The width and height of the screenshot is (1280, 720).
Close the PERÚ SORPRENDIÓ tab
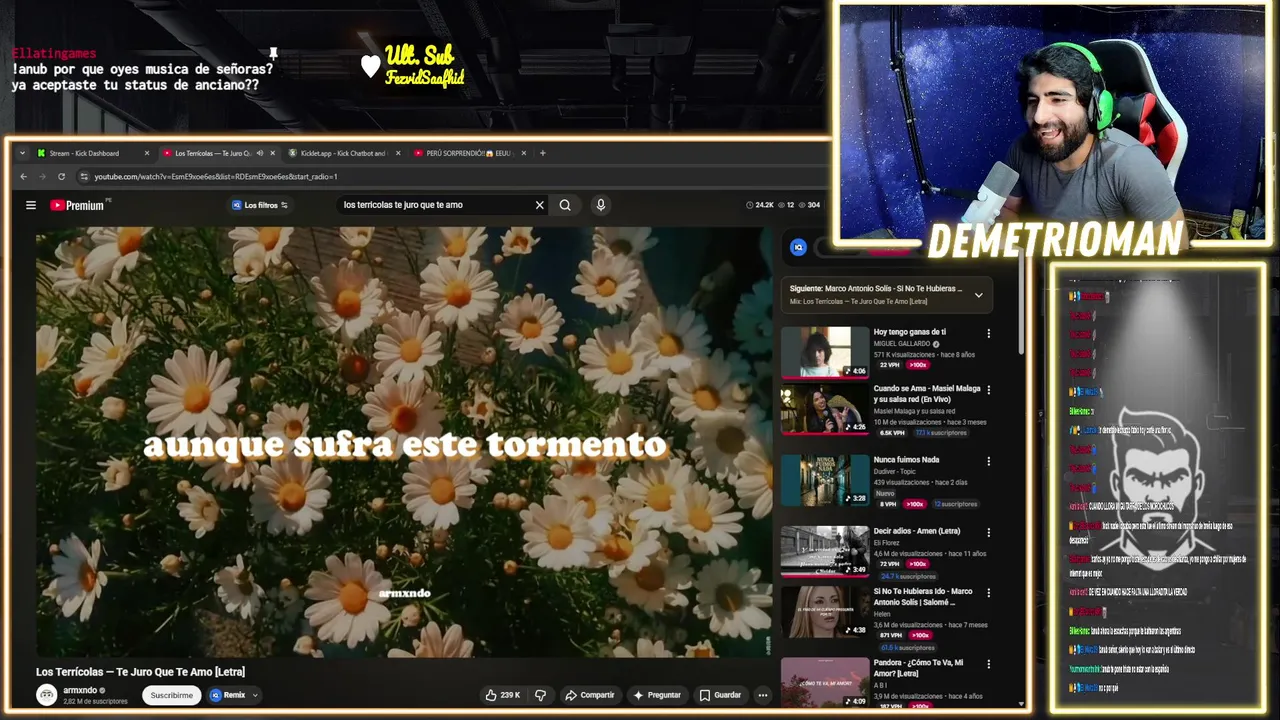pos(524,153)
